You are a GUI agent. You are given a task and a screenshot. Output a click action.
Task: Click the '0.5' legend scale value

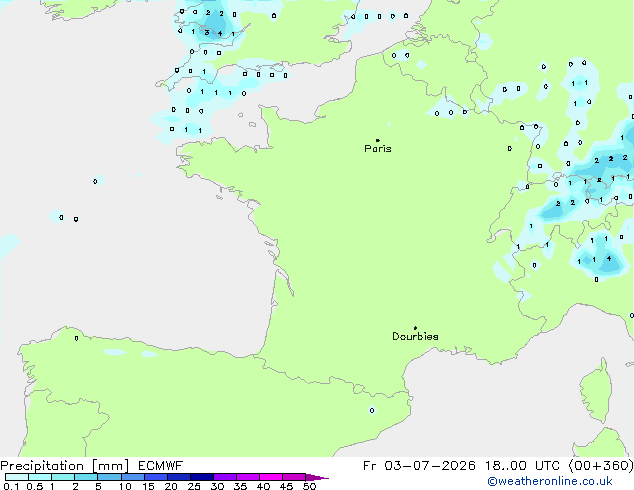35,486
